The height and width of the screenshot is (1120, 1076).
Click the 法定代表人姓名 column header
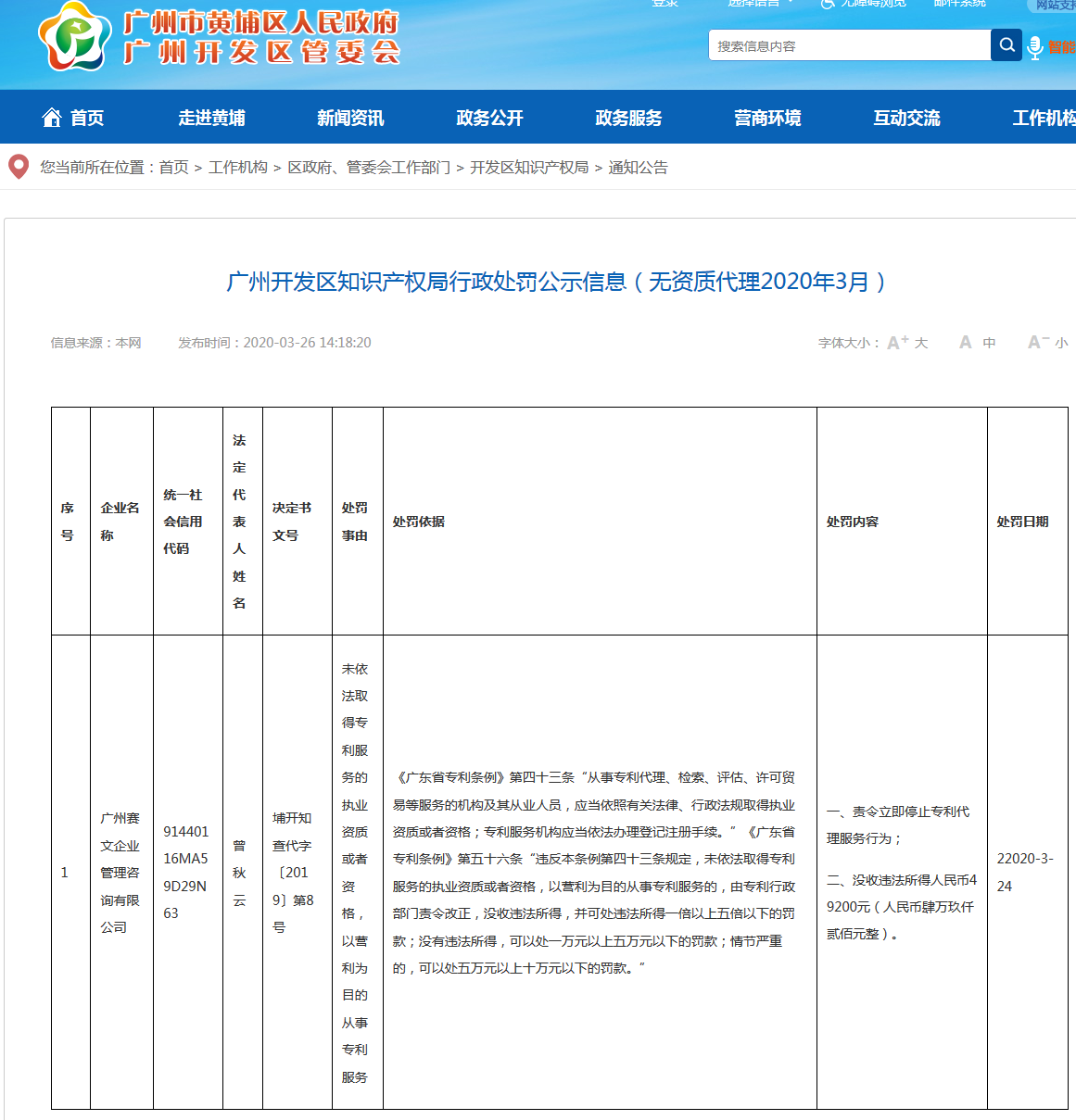pos(243,522)
